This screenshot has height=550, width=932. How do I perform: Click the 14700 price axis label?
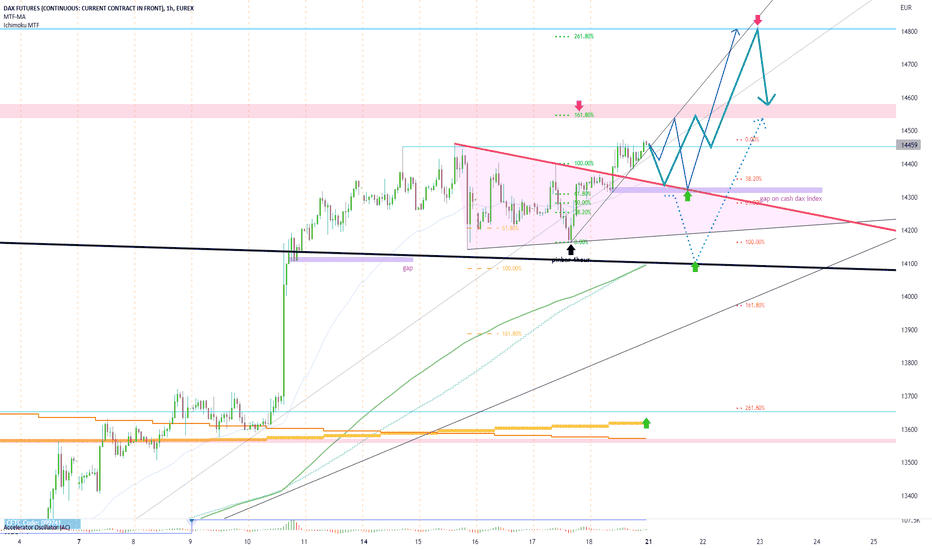tap(909, 64)
